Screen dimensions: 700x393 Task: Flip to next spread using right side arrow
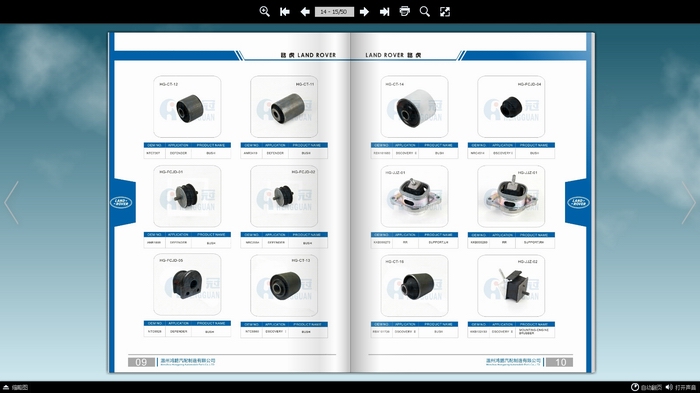coord(688,202)
